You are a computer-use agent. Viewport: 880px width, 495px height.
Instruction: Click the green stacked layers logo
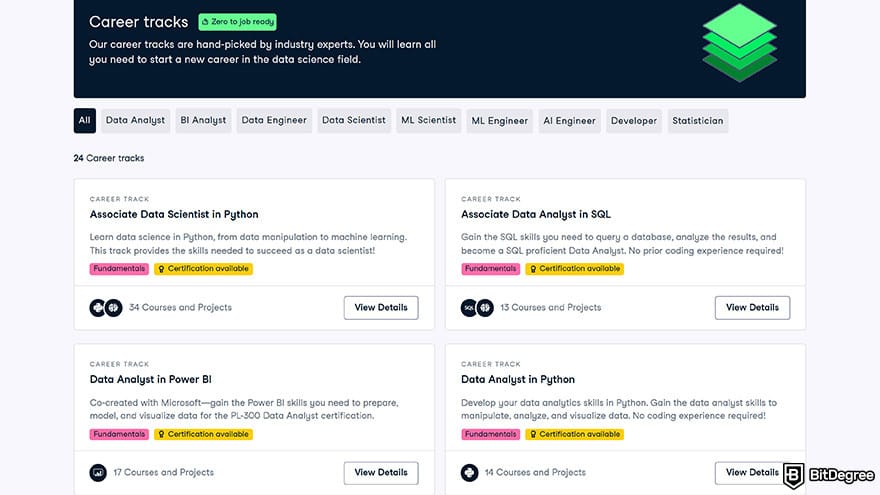click(740, 43)
